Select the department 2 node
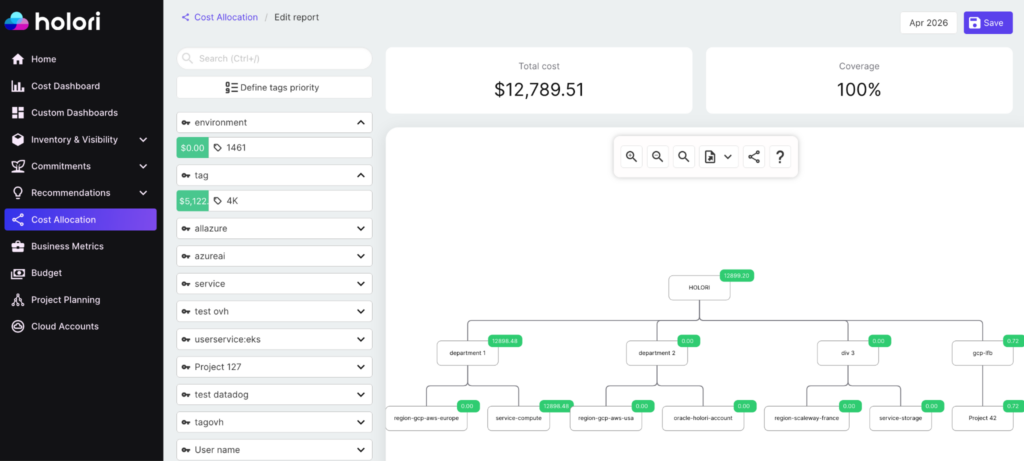 tap(657, 353)
